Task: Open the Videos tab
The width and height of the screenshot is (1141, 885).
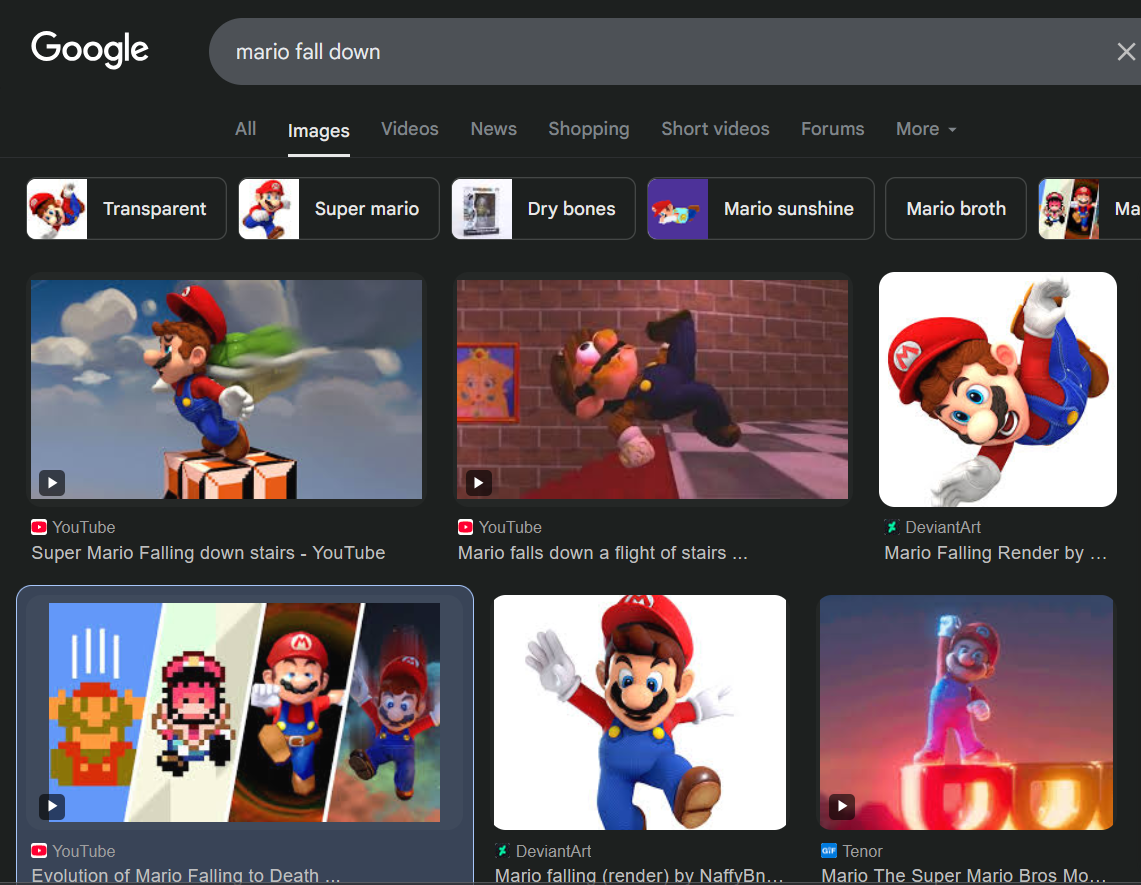Action: [410, 129]
